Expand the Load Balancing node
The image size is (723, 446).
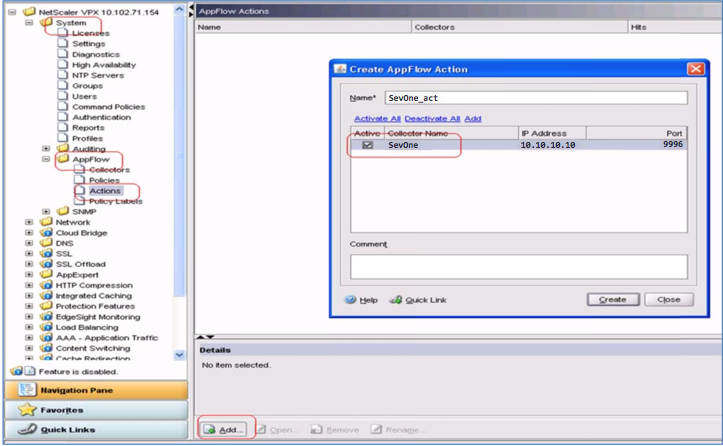pos(29,327)
